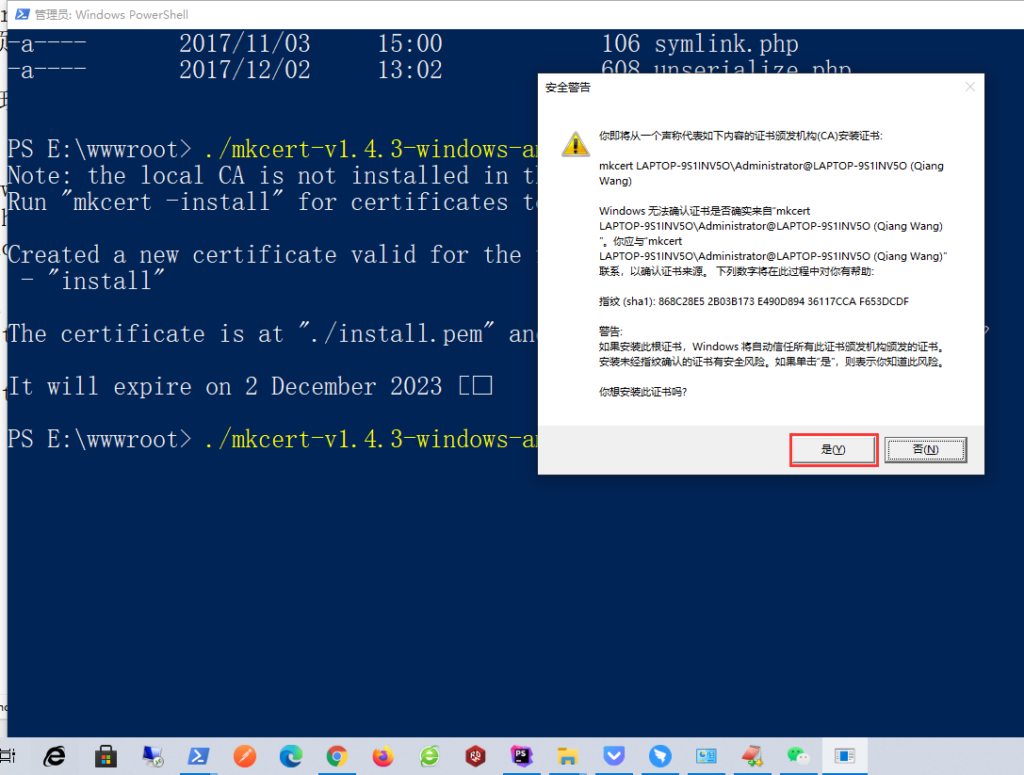Viewport: 1024px width, 775px height.
Task: Close the 安全警告 dialog
Action: point(969,88)
